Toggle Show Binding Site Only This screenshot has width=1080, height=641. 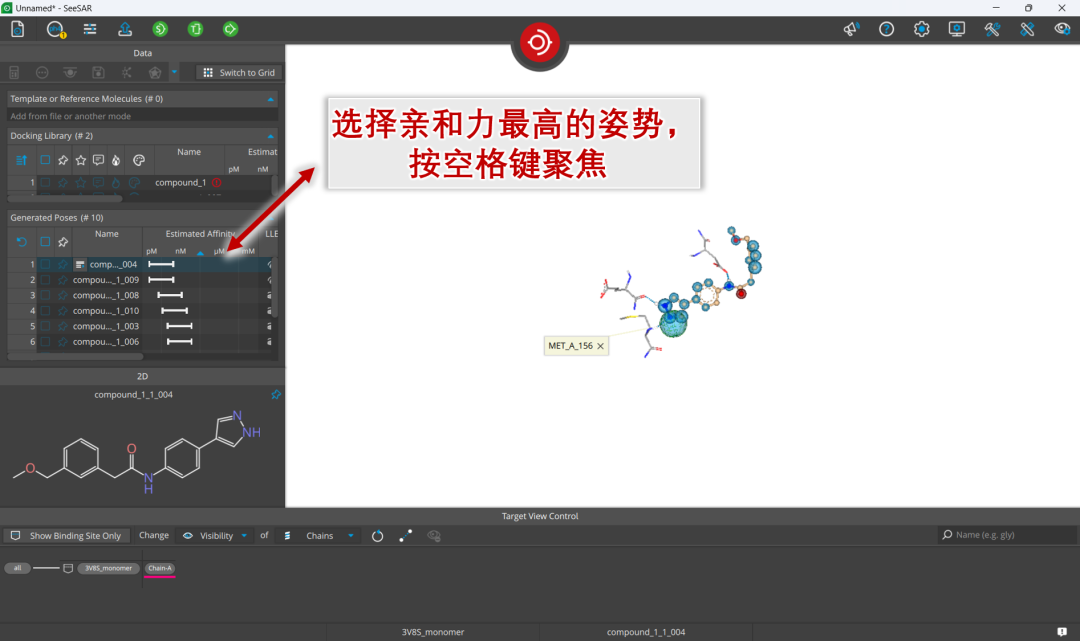(x=66, y=536)
